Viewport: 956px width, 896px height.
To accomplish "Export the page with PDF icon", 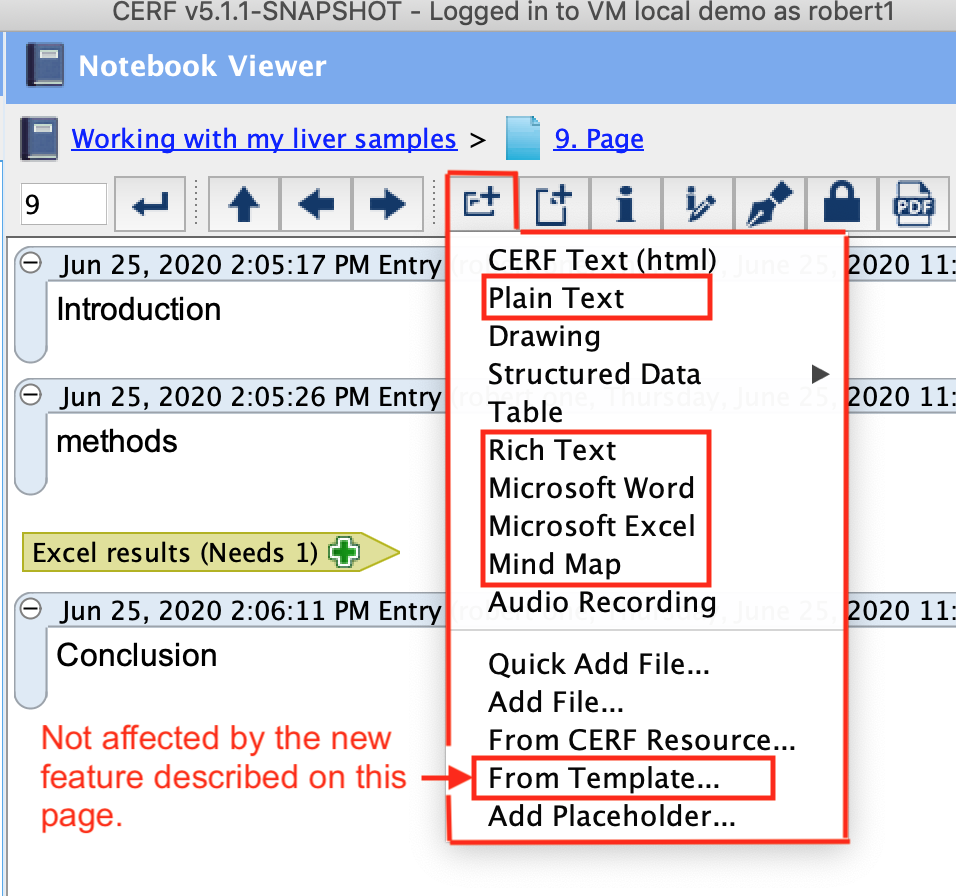I will [913, 205].
